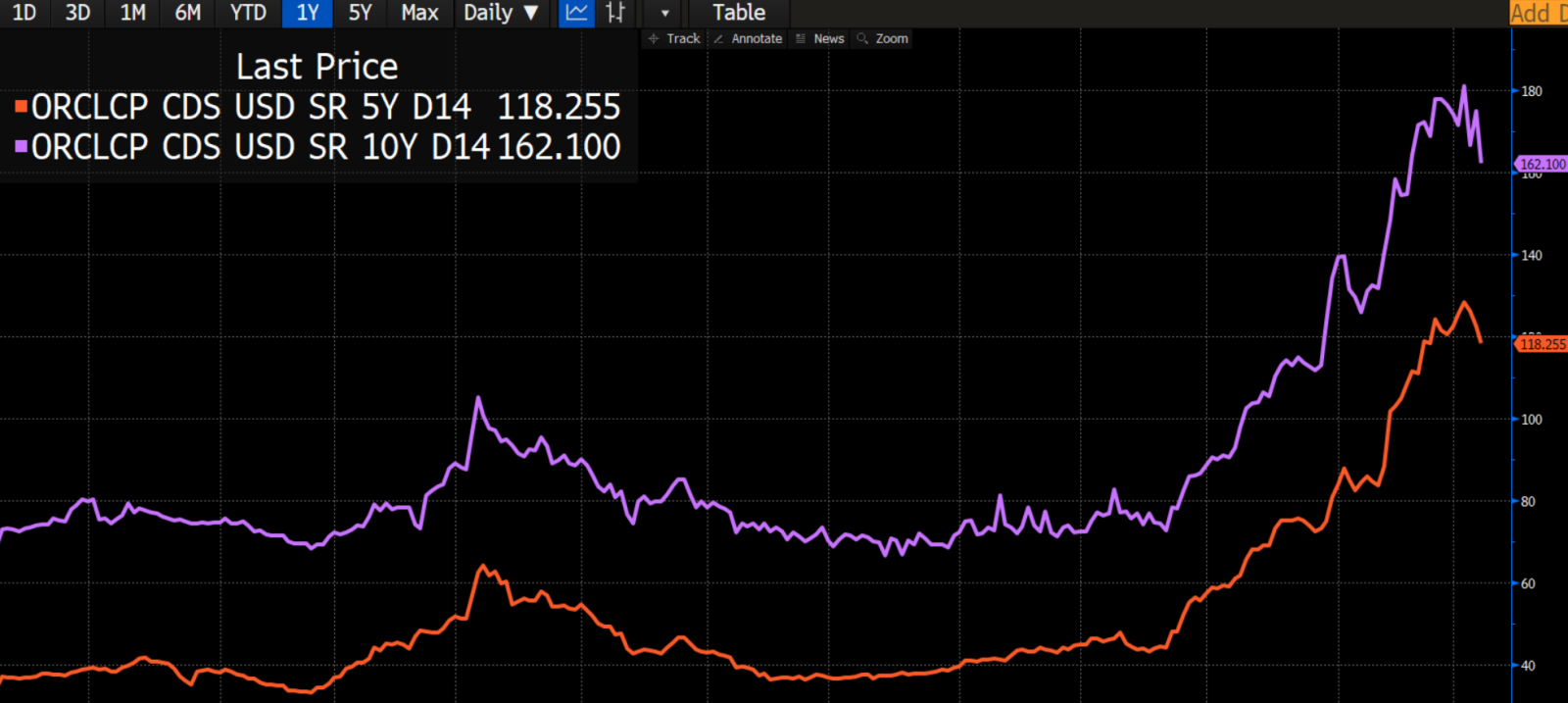Click the purple 162.100 axis price tag
1568x703 pixels.
[x=1542, y=164]
